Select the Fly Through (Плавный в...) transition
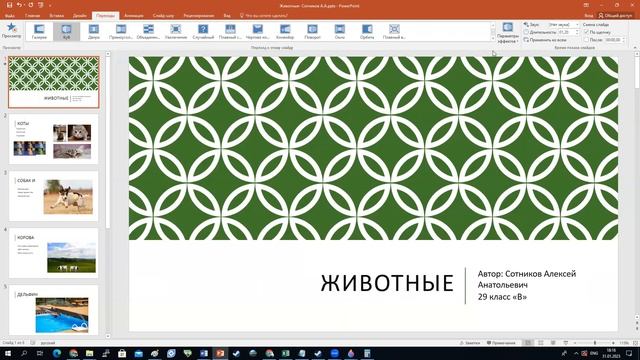Screen dimensions: 640x360 (x=395, y=31)
